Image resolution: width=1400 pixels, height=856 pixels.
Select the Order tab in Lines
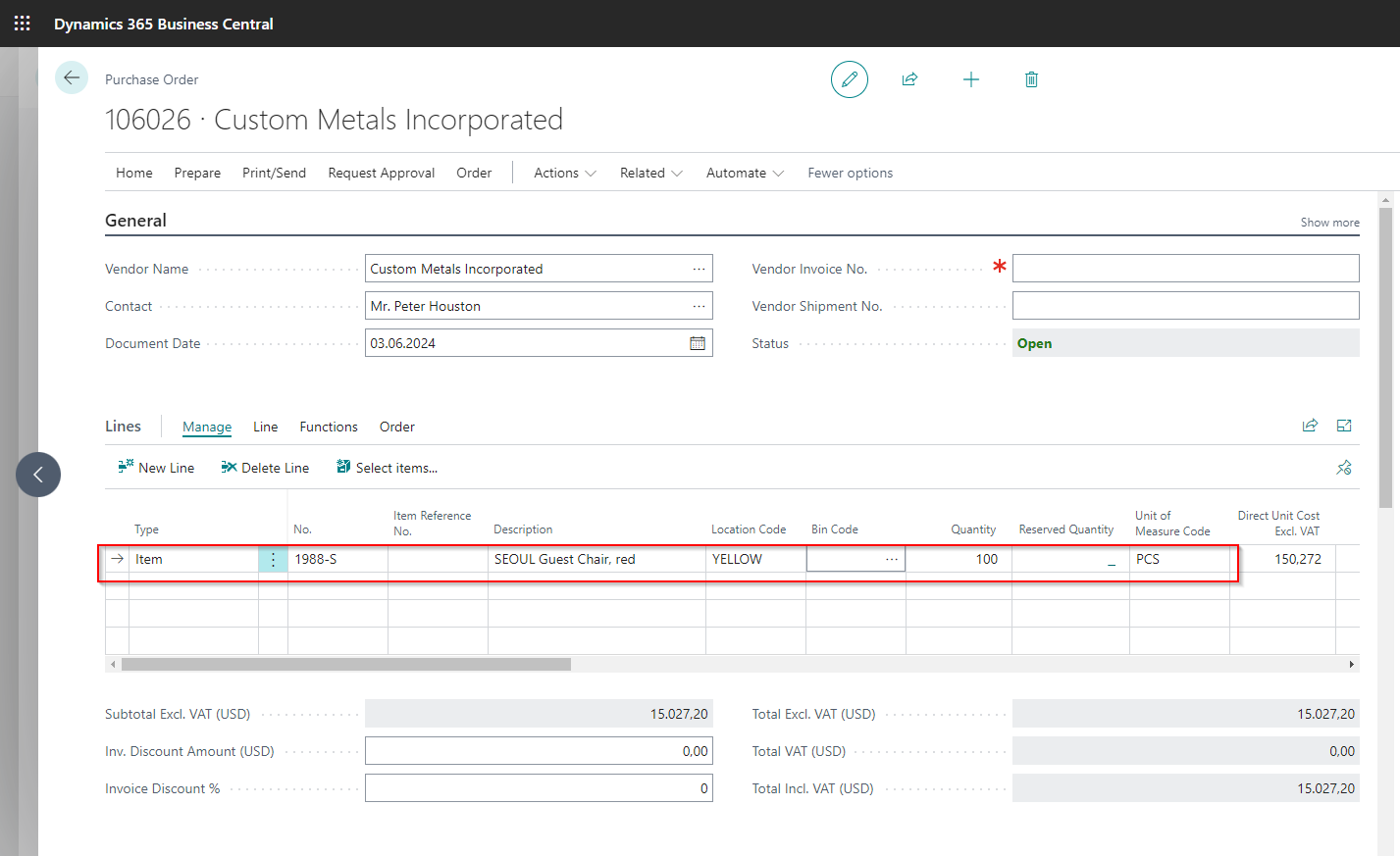point(397,427)
